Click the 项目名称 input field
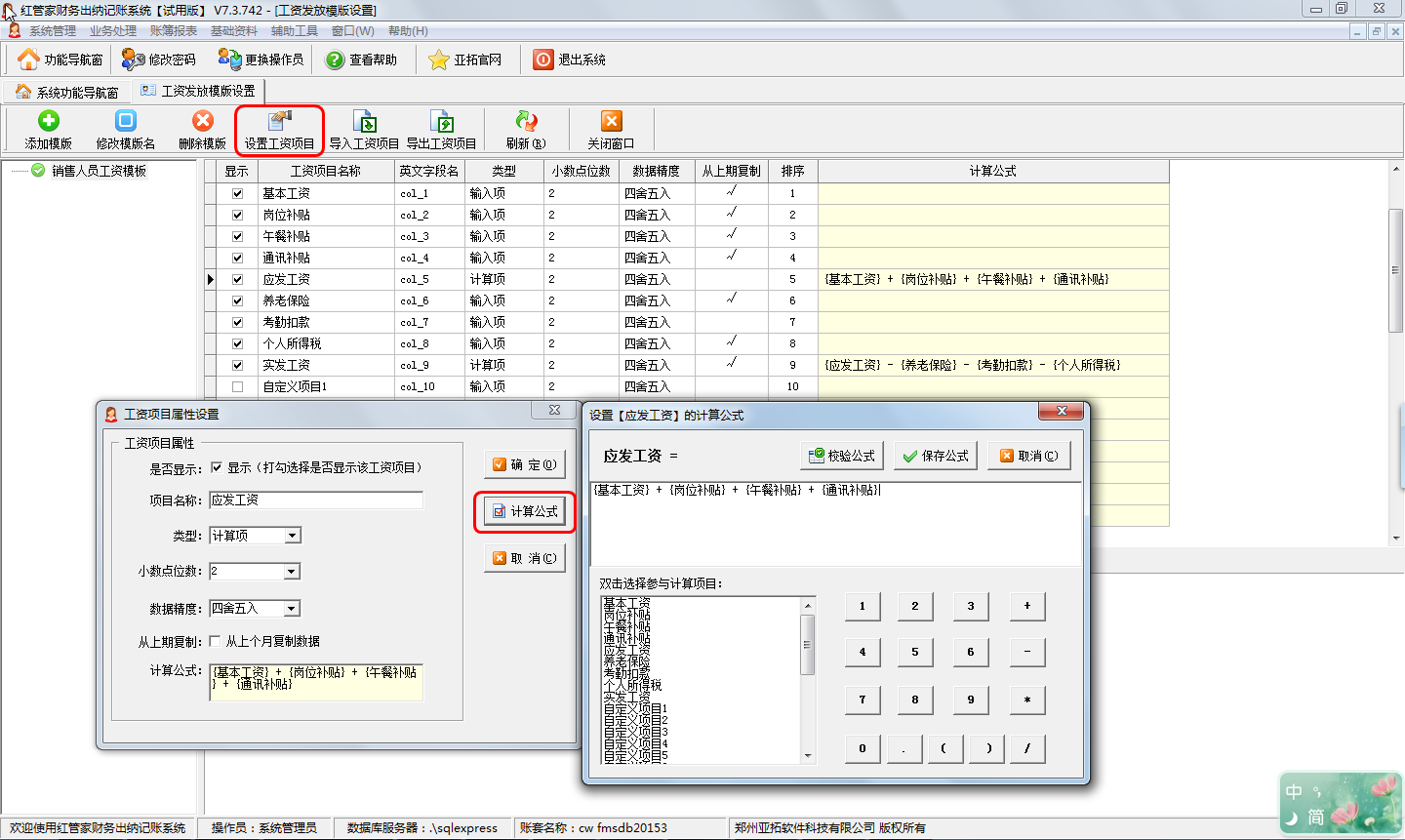Screen dimensions: 1405x840 pos(316,500)
